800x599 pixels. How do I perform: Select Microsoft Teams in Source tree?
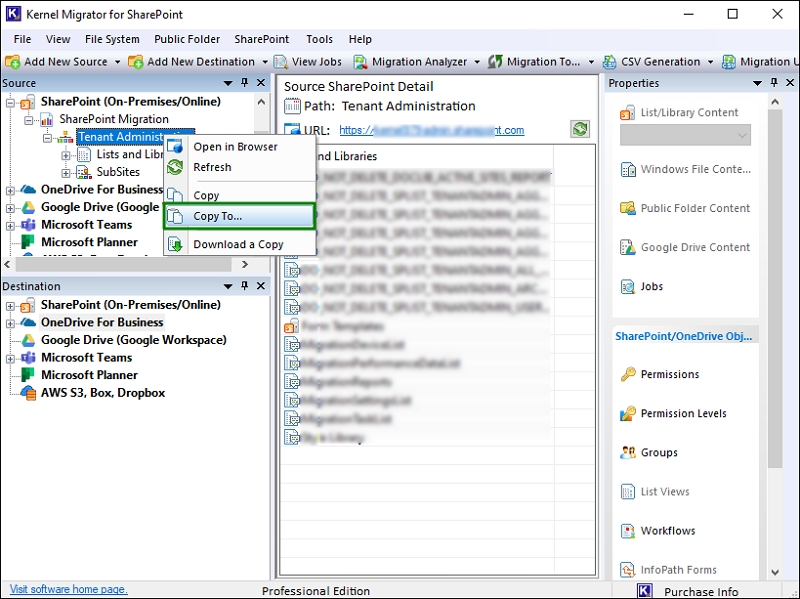click(87, 225)
